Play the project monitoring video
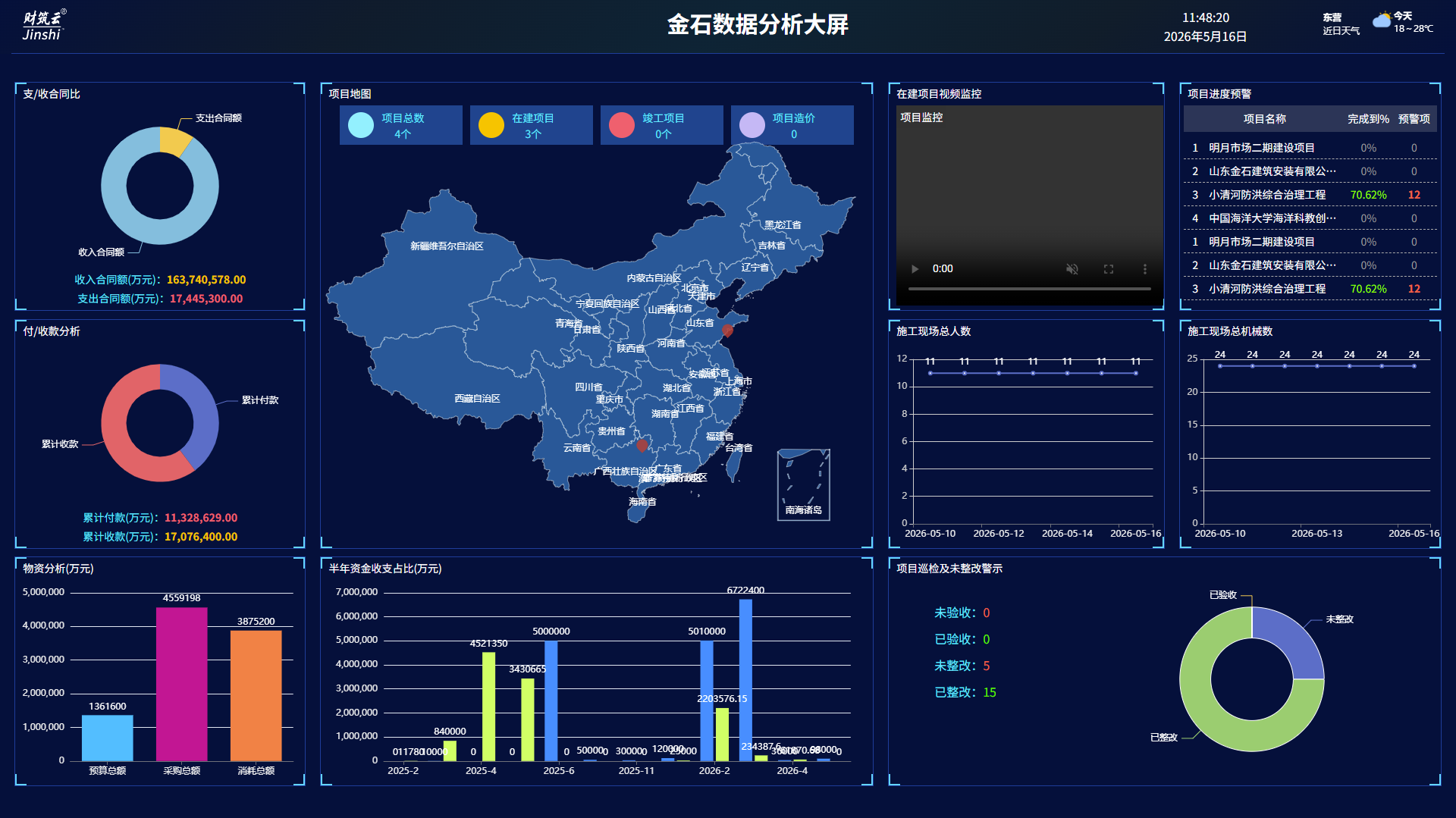Image resolution: width=1456 pixels, height=818 pixels. 915,269
